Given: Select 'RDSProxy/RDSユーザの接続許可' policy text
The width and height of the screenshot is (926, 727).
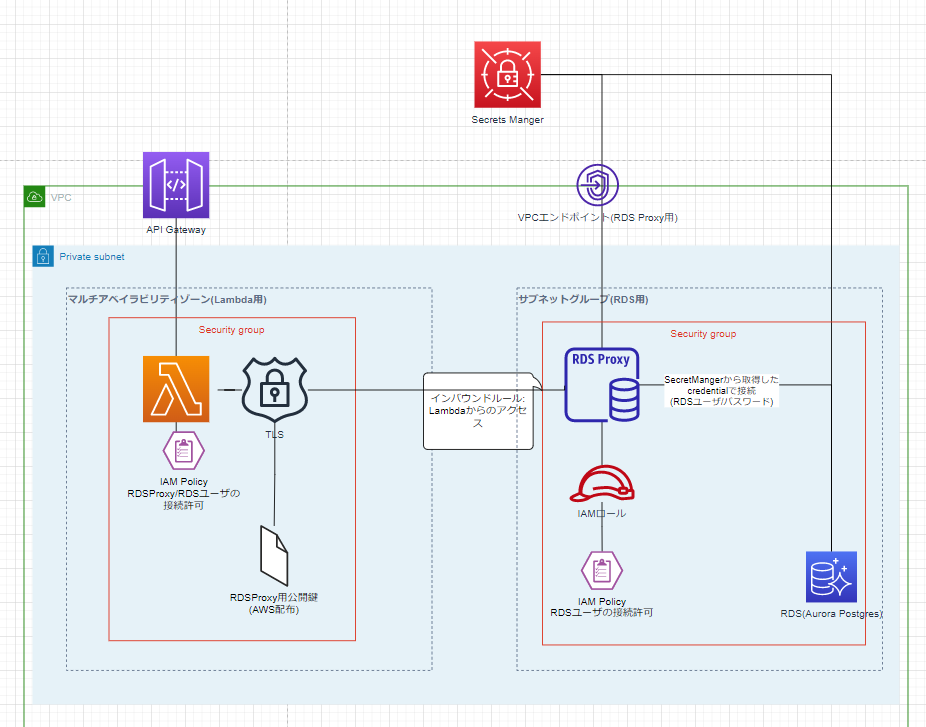Looking at the screenshot, I should click(x=184, y=500).
